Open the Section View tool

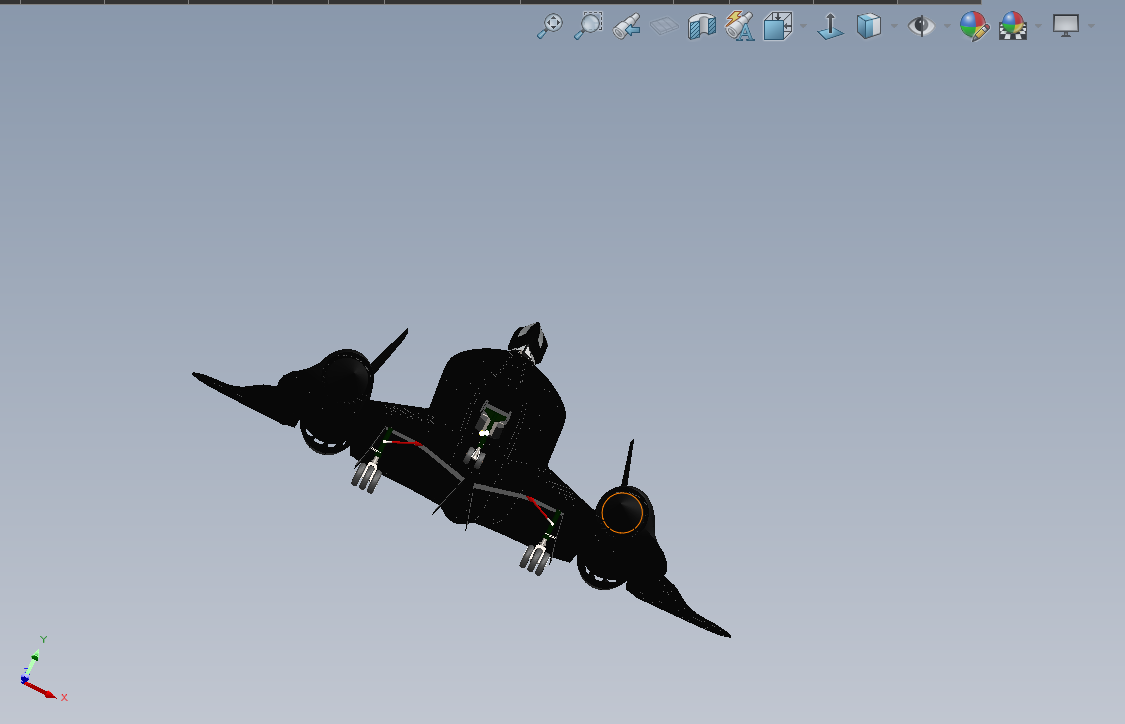[x=702, y=27]
